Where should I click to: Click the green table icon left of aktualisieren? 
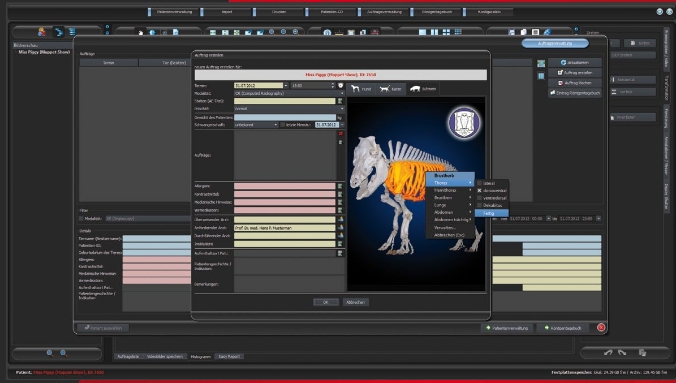[x=541, y=63]
